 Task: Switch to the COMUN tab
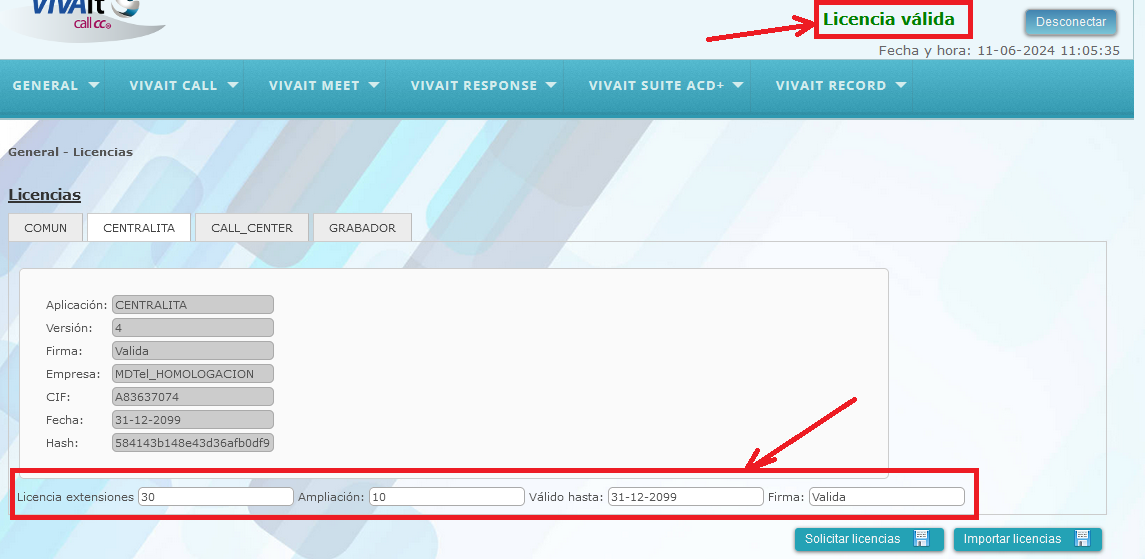[x=45, y=228]
